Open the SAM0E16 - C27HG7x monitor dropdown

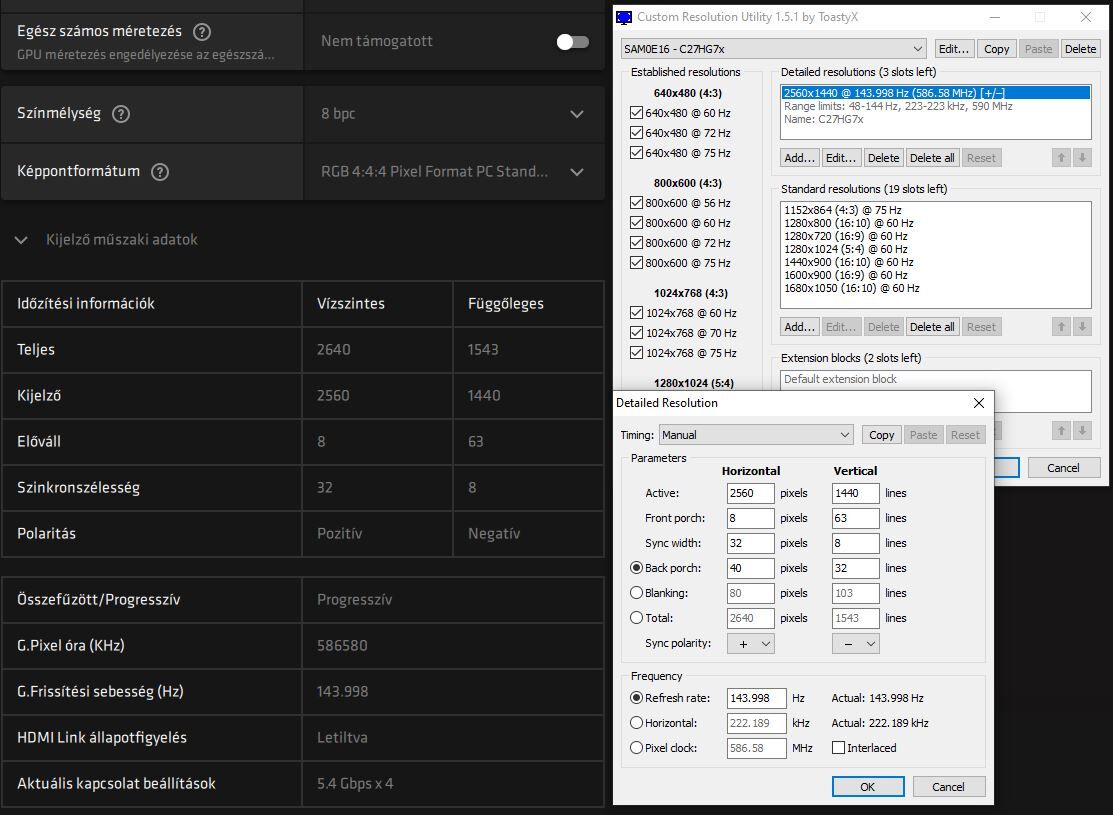pyautogui.click(x=774, y=49)
